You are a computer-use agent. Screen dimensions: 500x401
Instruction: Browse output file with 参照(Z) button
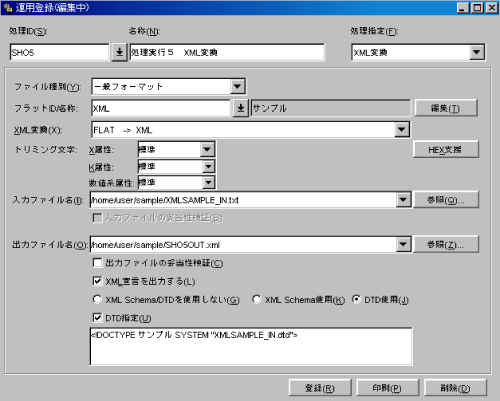446,244
